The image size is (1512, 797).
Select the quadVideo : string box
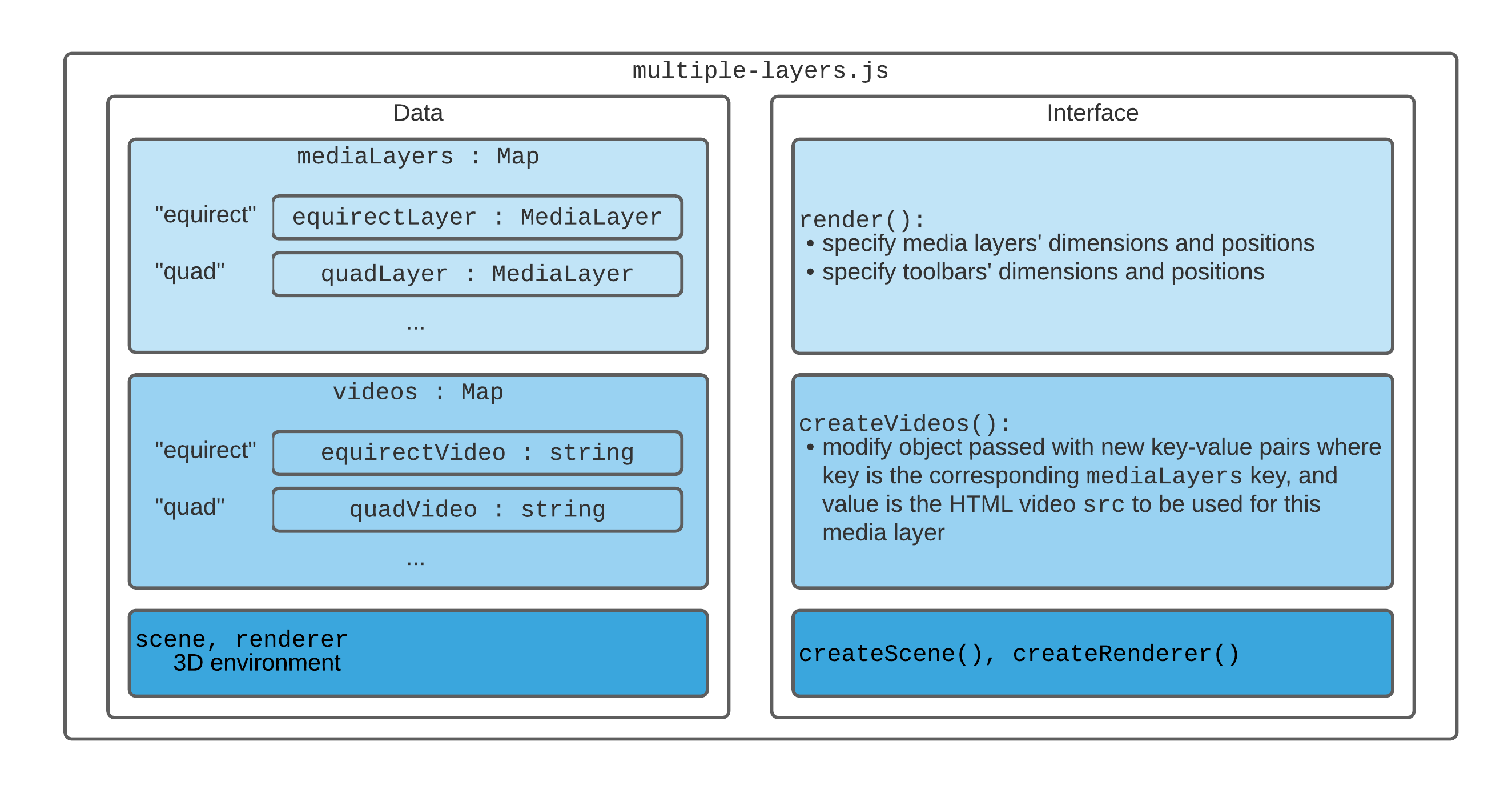[x=477, y=510]
